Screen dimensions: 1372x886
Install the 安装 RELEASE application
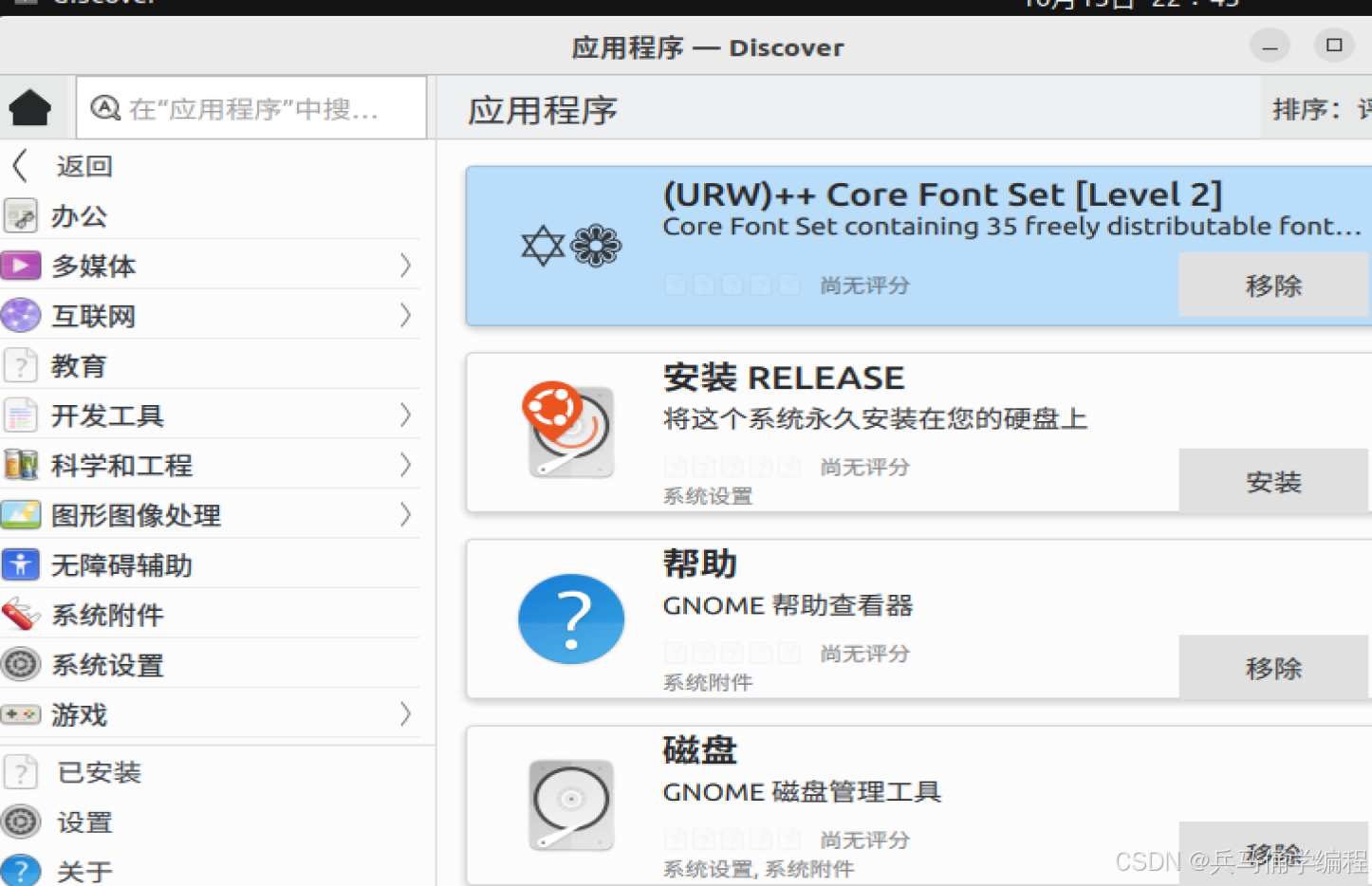1273,481
